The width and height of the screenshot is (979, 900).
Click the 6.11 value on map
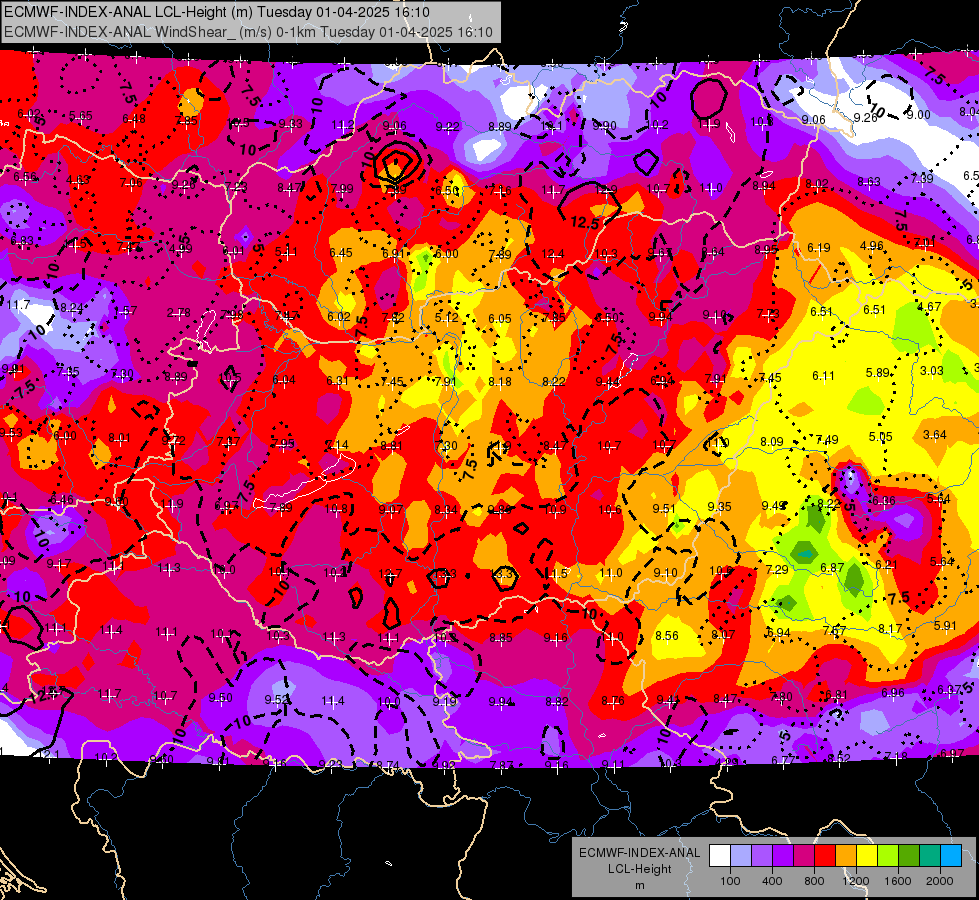coord(823,375)
